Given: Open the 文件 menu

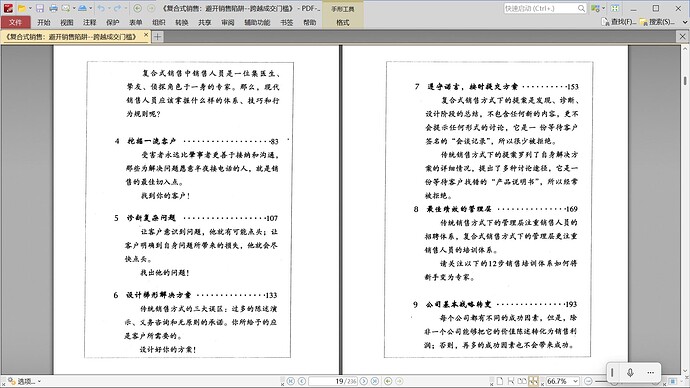Looking at the screenshot, I should click(x=15, y=22).
